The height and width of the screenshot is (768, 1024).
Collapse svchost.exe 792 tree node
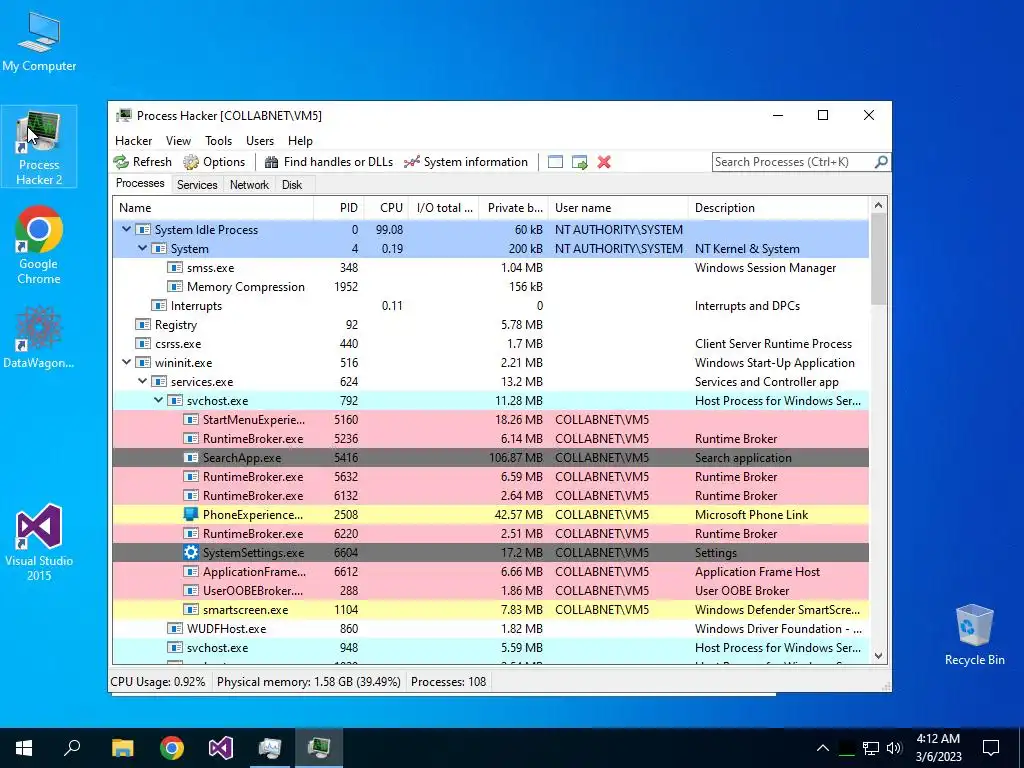pyautogui.click(x=159, y=400)
